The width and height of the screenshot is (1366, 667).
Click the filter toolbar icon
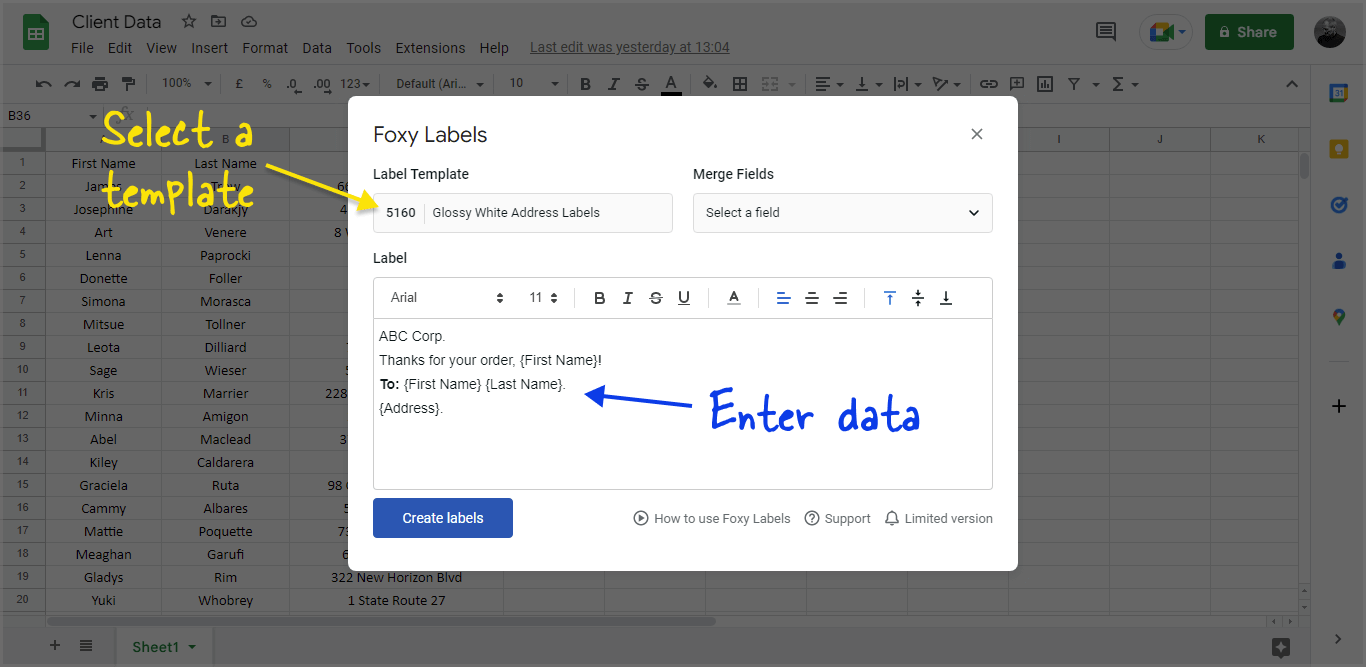click(1074, 84)
